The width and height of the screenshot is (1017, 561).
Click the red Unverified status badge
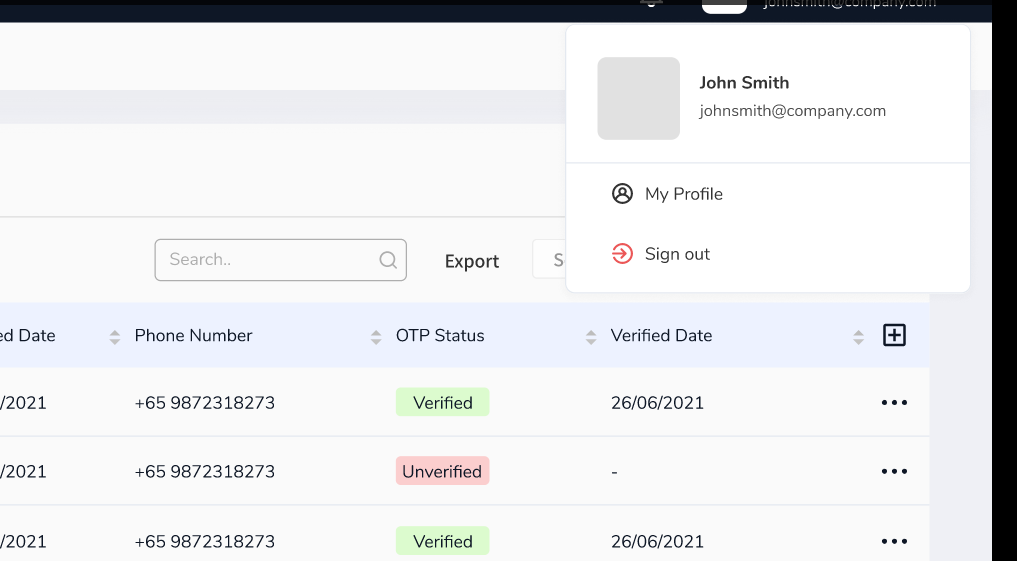click(x=442, y=472)
